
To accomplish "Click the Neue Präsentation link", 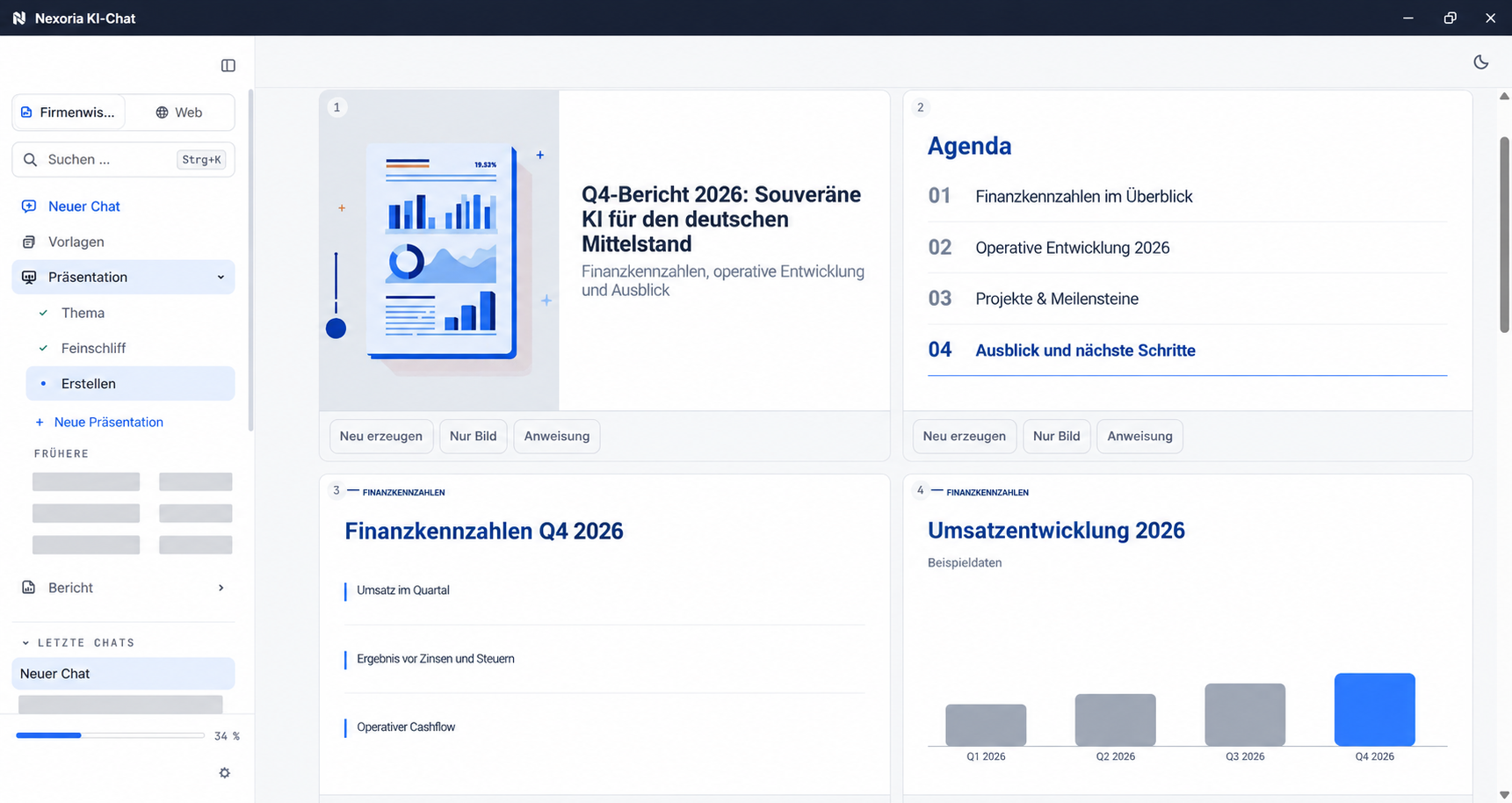I will click(x=109, y=422).
